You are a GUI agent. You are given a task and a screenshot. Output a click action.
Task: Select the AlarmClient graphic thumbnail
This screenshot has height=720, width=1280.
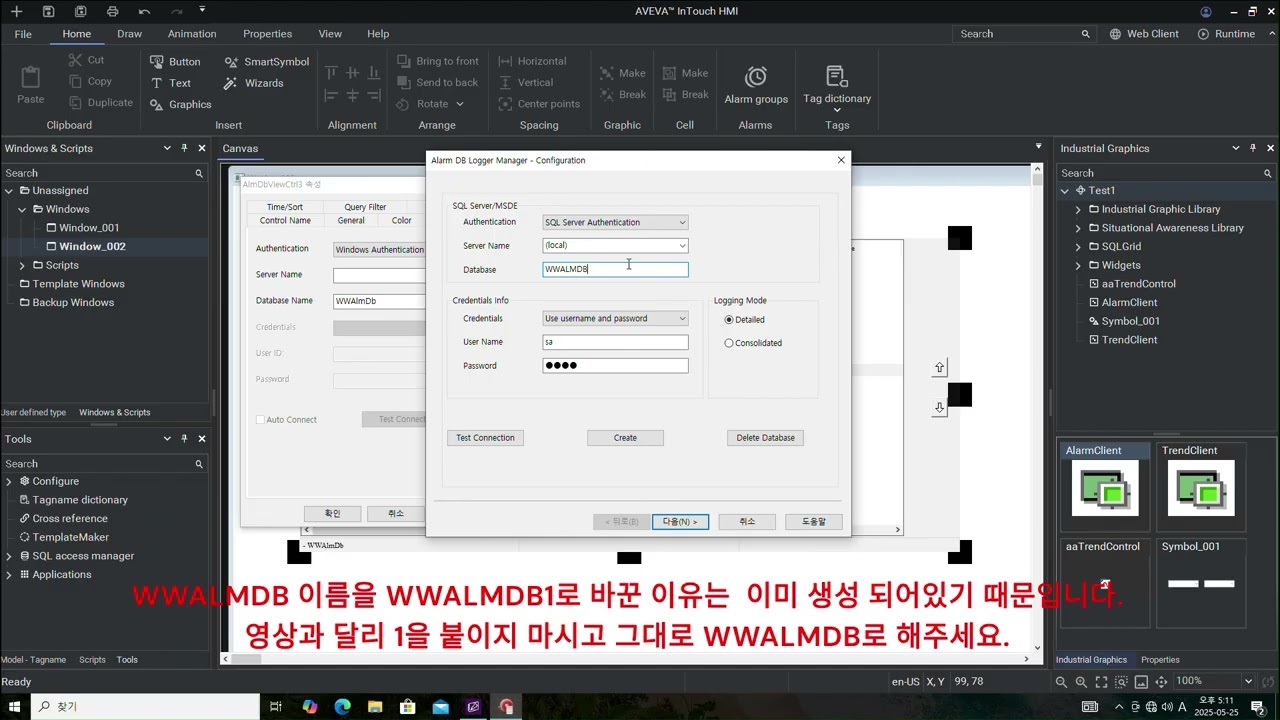coord(1105,487)
